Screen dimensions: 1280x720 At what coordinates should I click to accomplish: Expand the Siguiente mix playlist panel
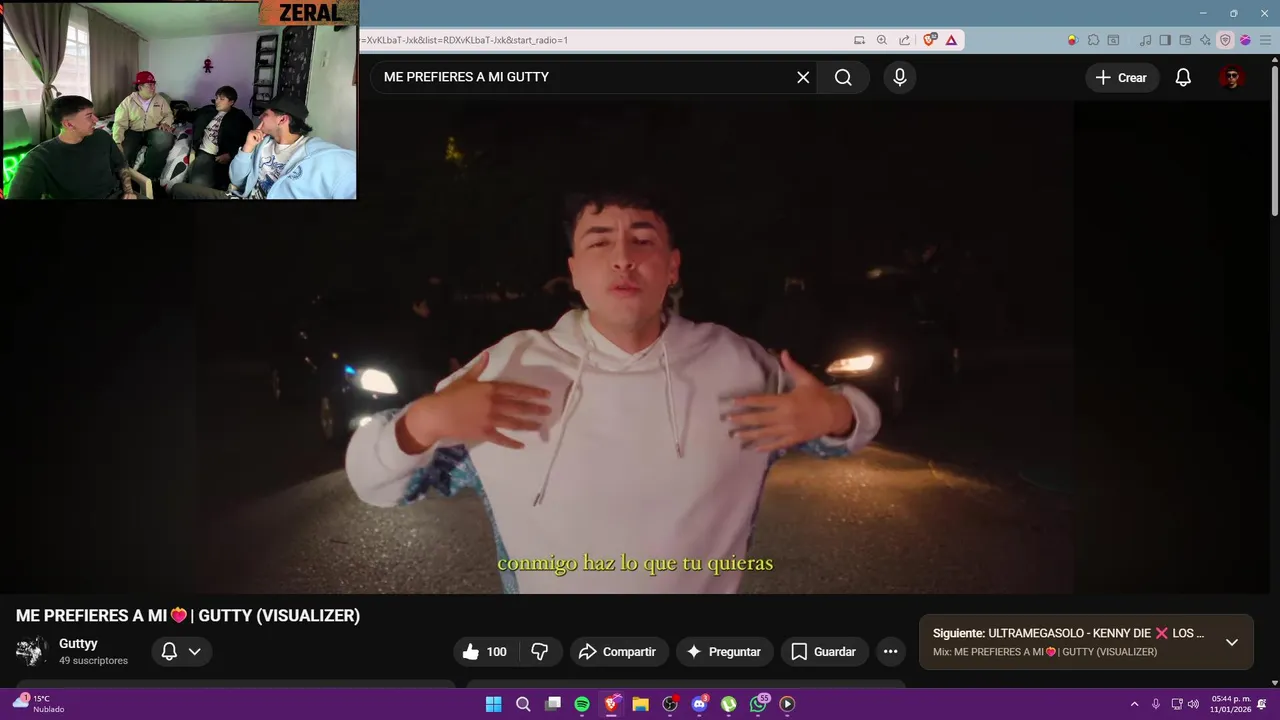[1232, 642]
